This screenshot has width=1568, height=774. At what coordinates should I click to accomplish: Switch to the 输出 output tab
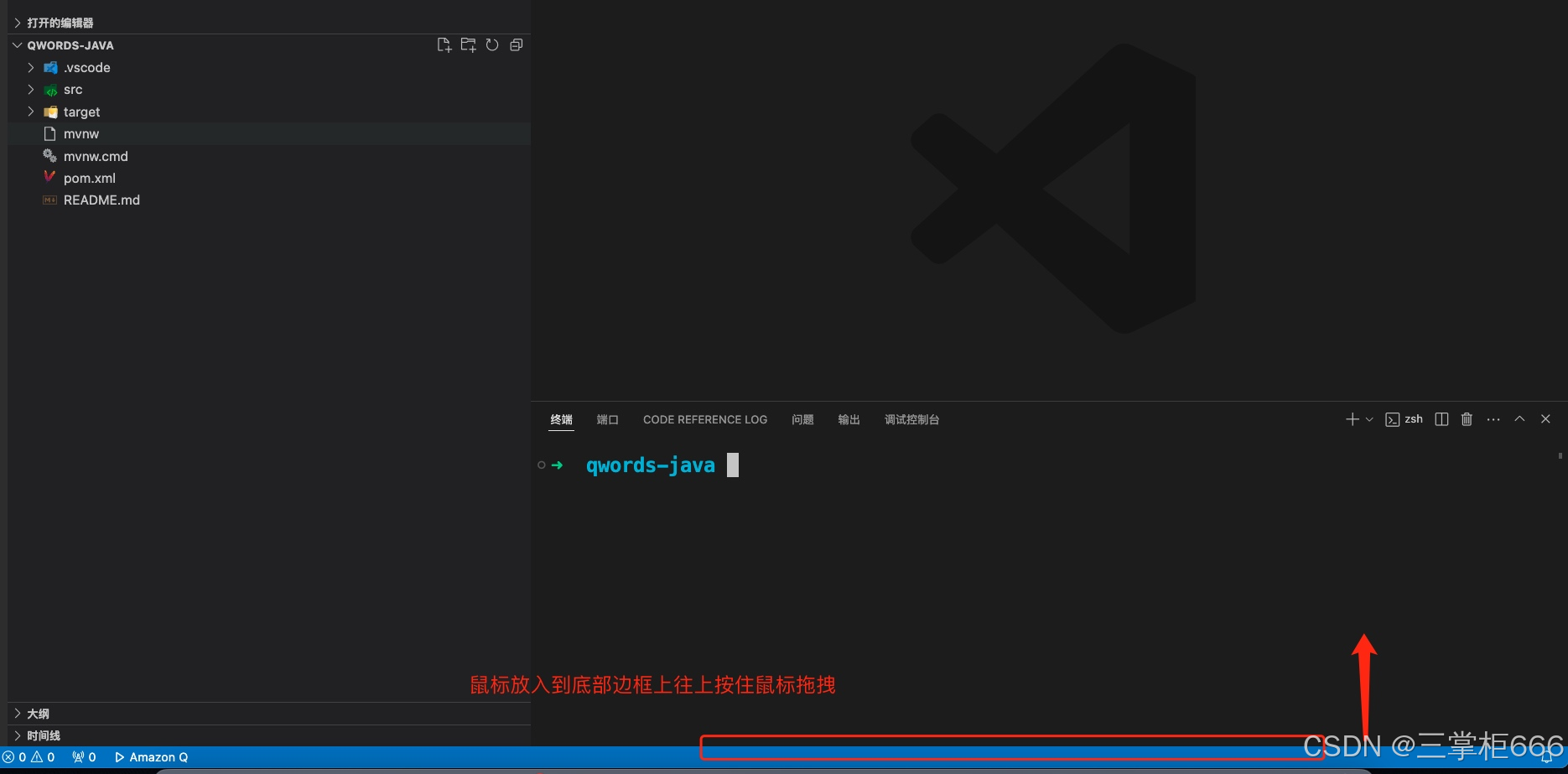849,419
